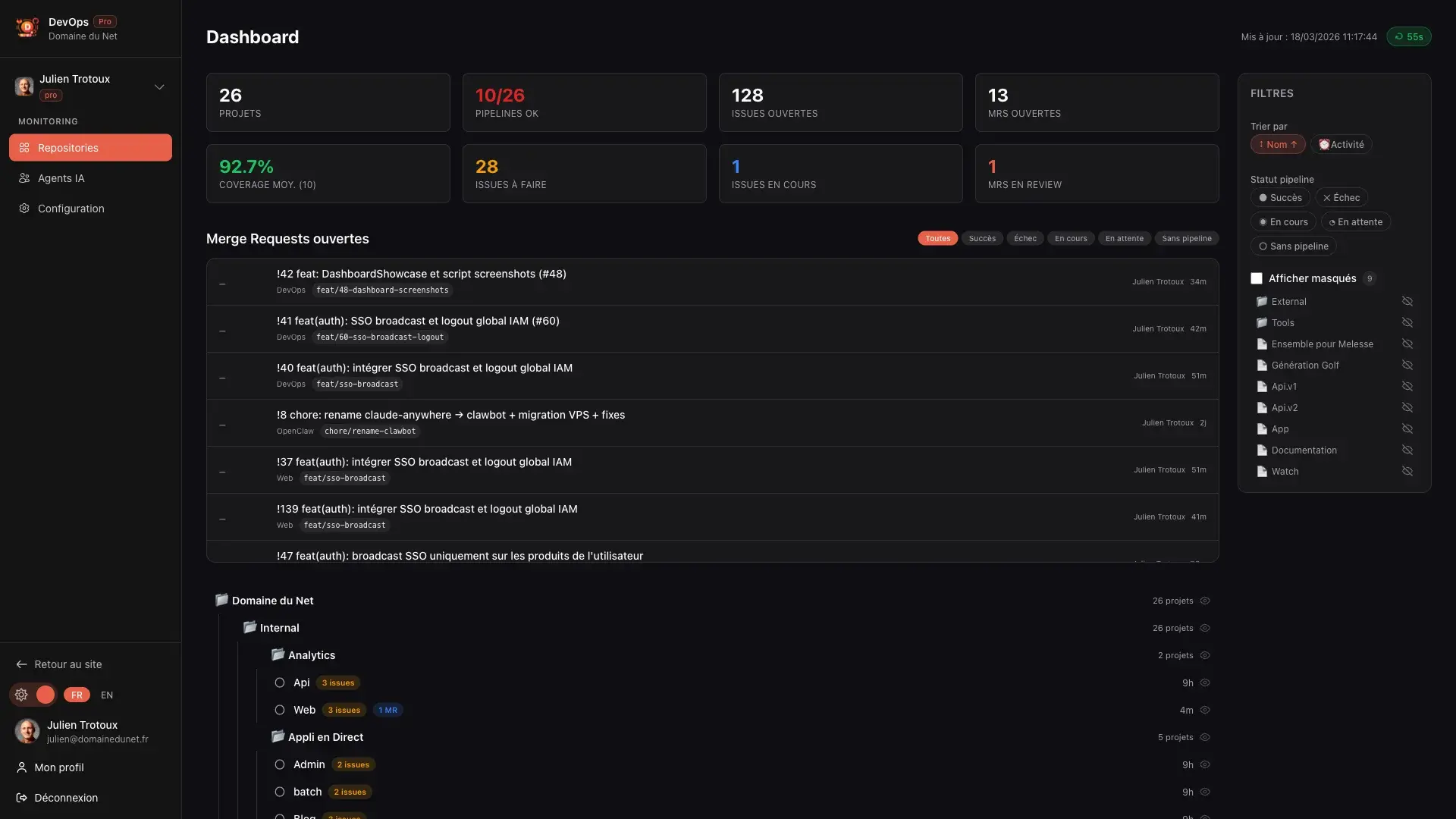Switch merge requests to the Échec tab
The image size is (1456, 819).
(1025, 238)
